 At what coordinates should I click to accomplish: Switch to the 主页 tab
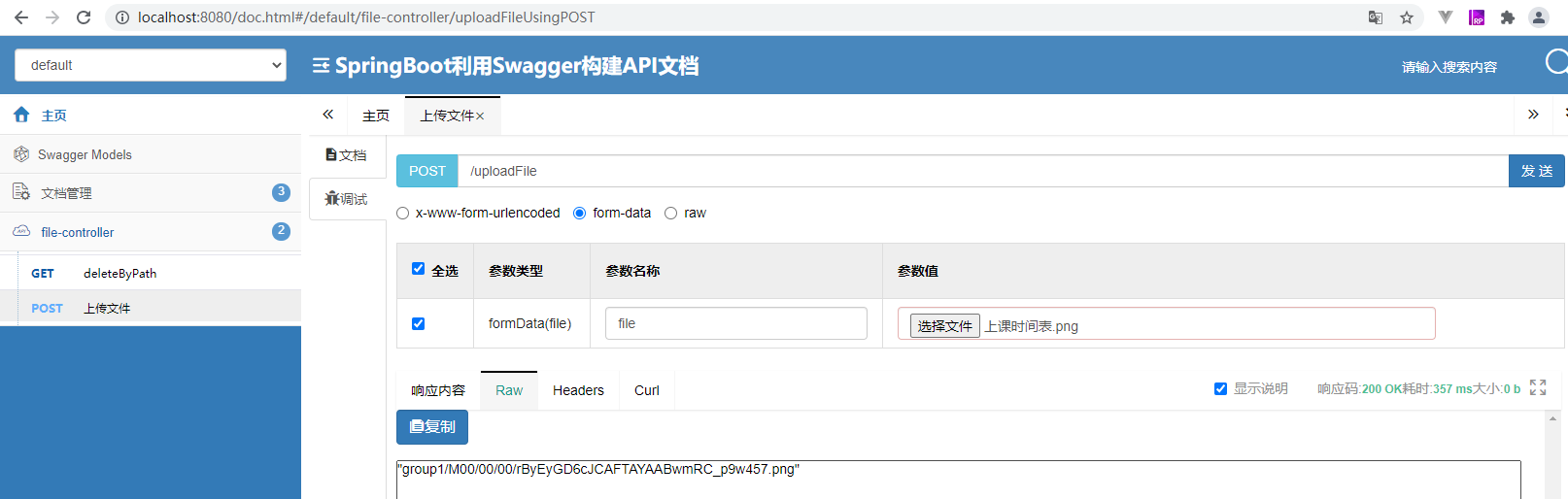[376, 116]
